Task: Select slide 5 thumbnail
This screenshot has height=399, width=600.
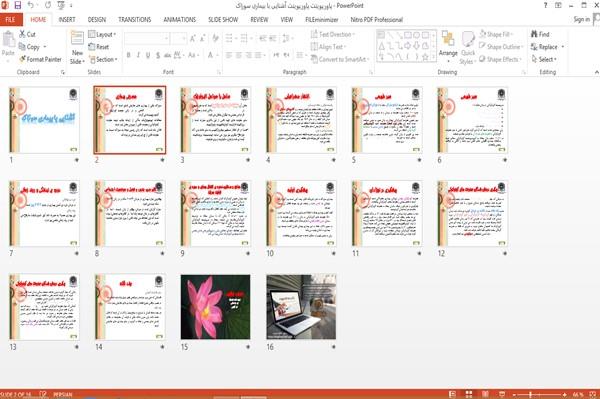Action: (387, 120)
